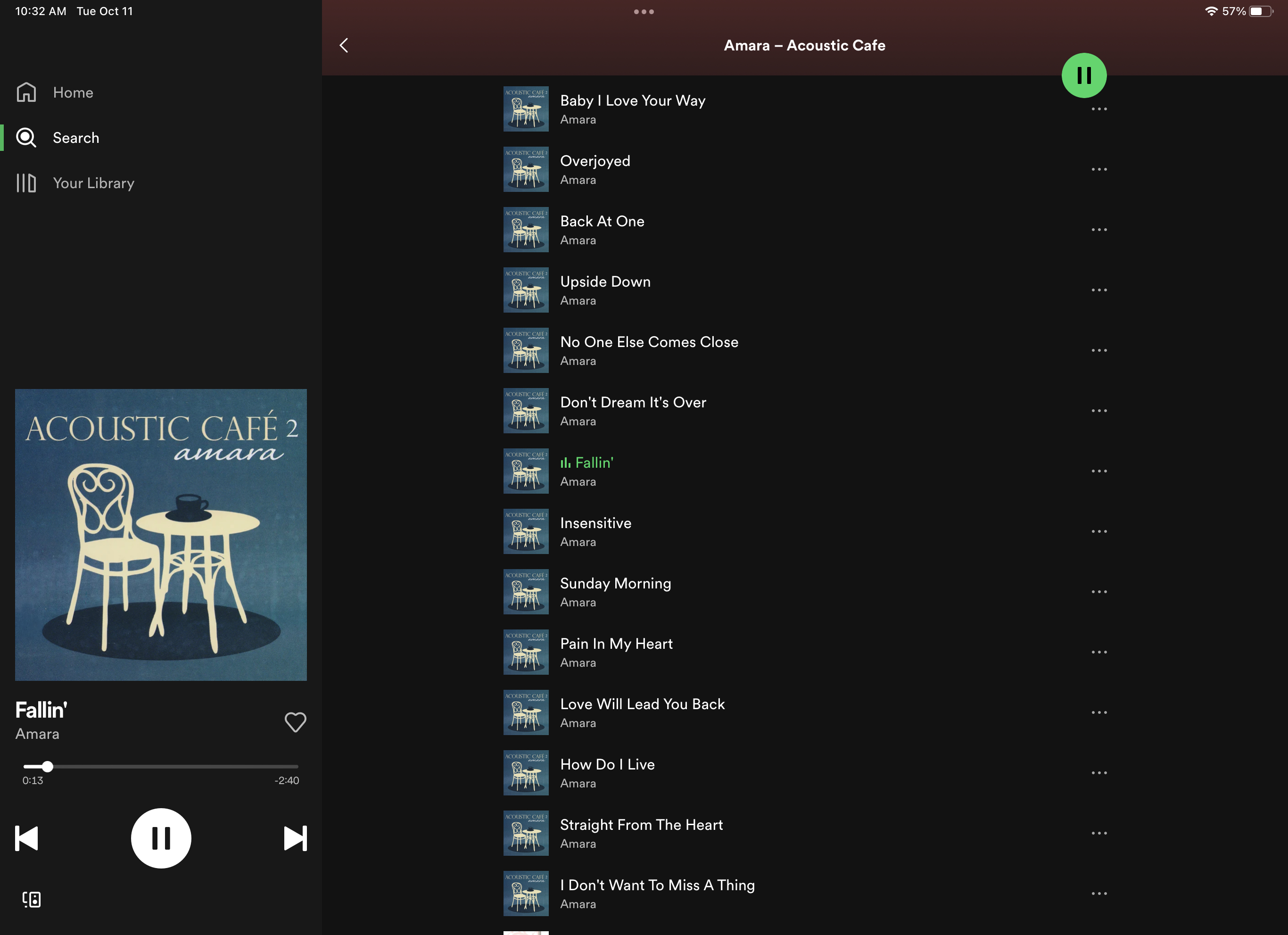Play the track How Do I Live

tap(805, 772)
